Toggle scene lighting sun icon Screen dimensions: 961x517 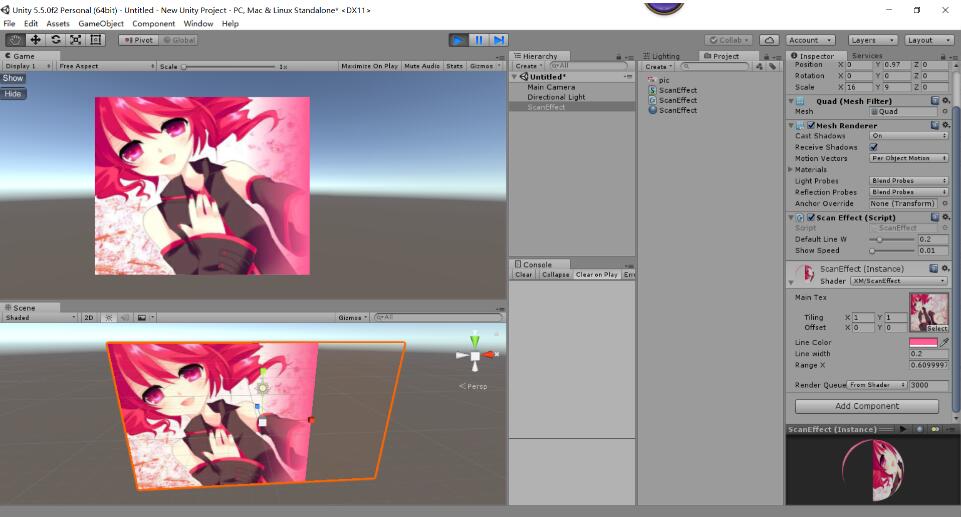pos(109,317)
